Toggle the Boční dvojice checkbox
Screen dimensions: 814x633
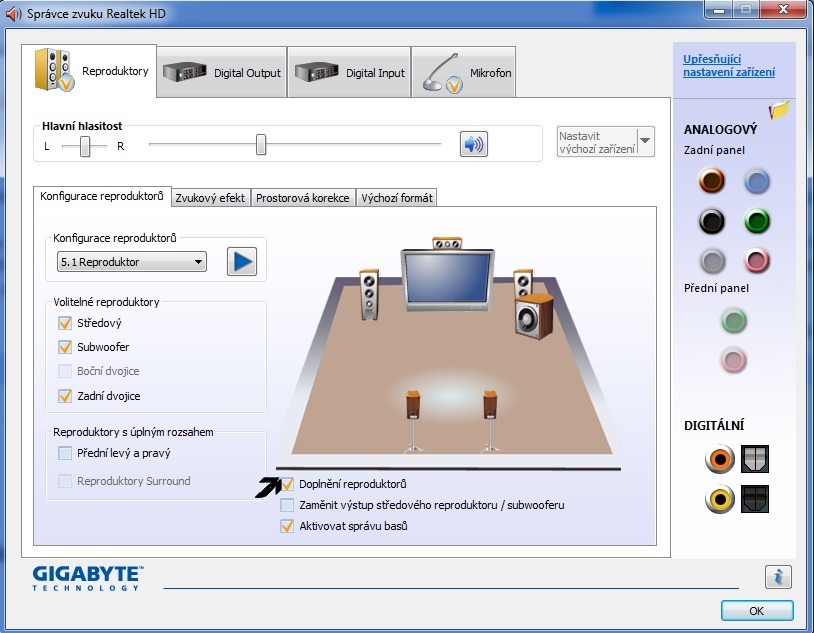tap(65, 371)
